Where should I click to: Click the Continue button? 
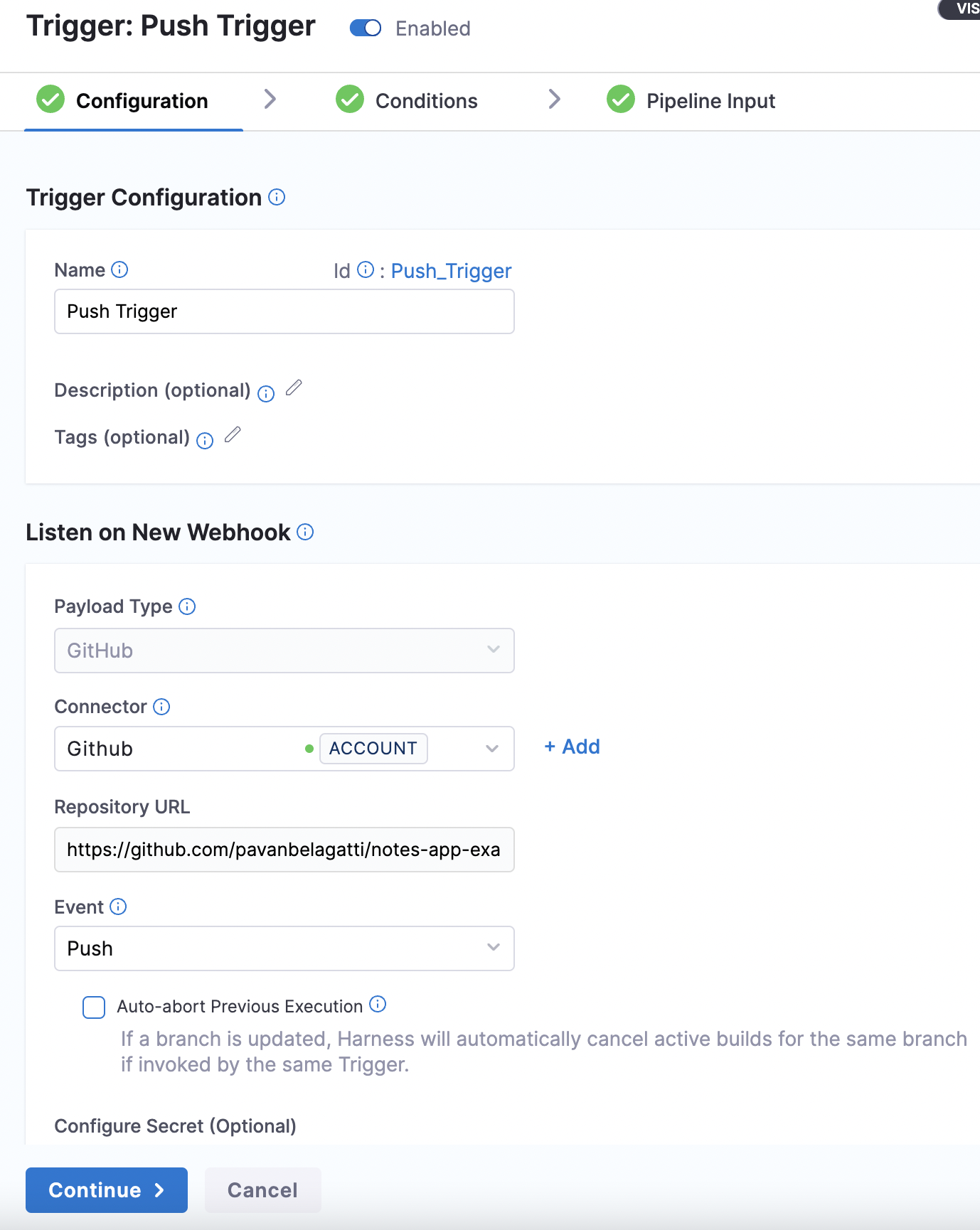click(105, 1189)
